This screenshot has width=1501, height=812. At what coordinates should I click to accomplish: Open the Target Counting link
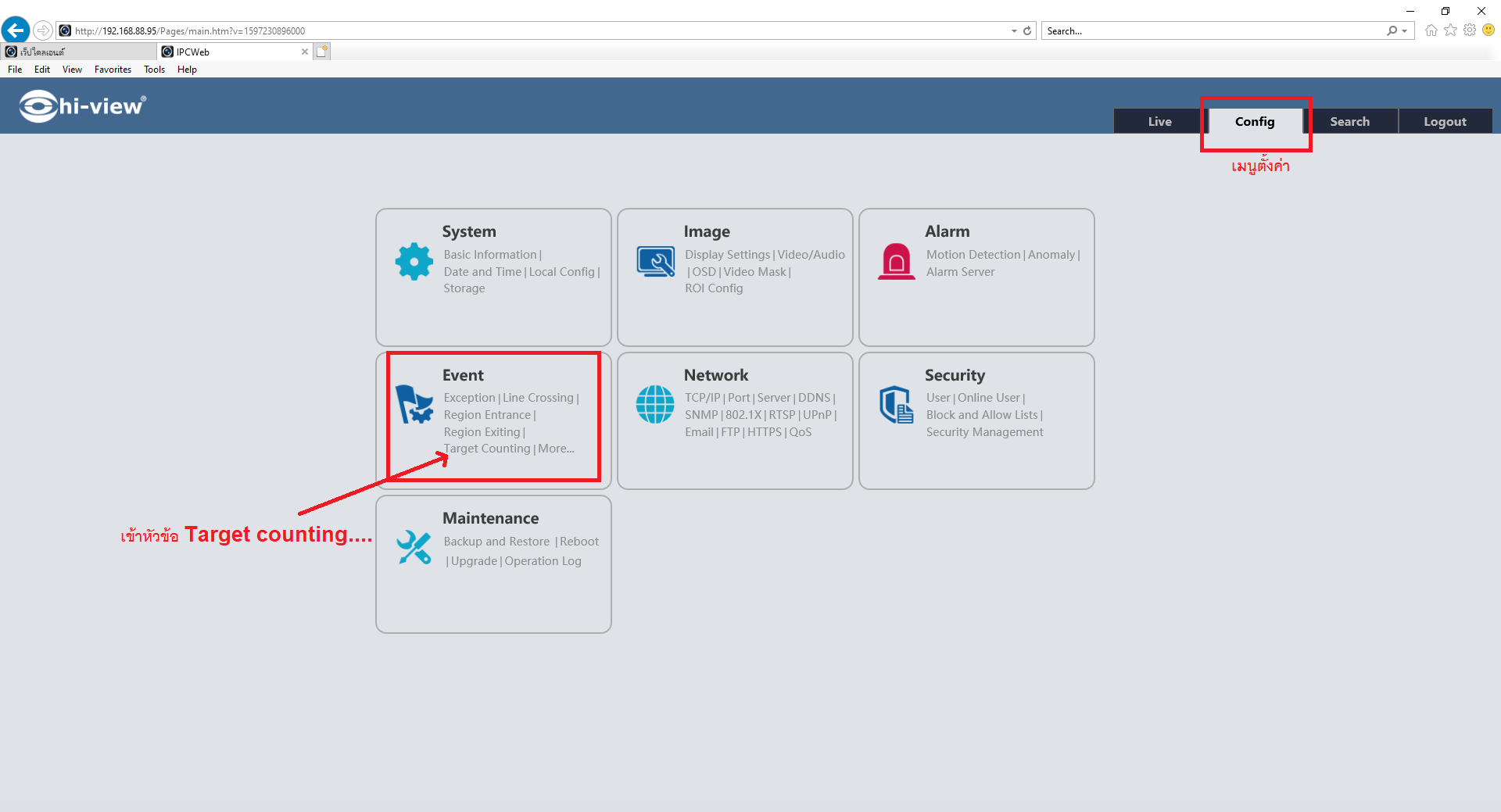coord(487,449)
